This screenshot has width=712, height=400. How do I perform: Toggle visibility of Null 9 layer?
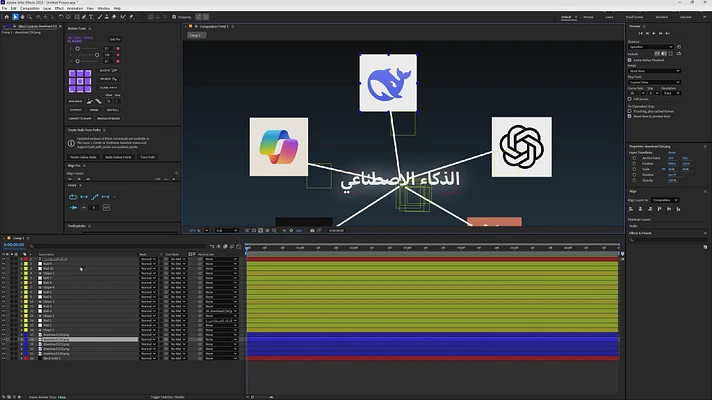point(4,264)
